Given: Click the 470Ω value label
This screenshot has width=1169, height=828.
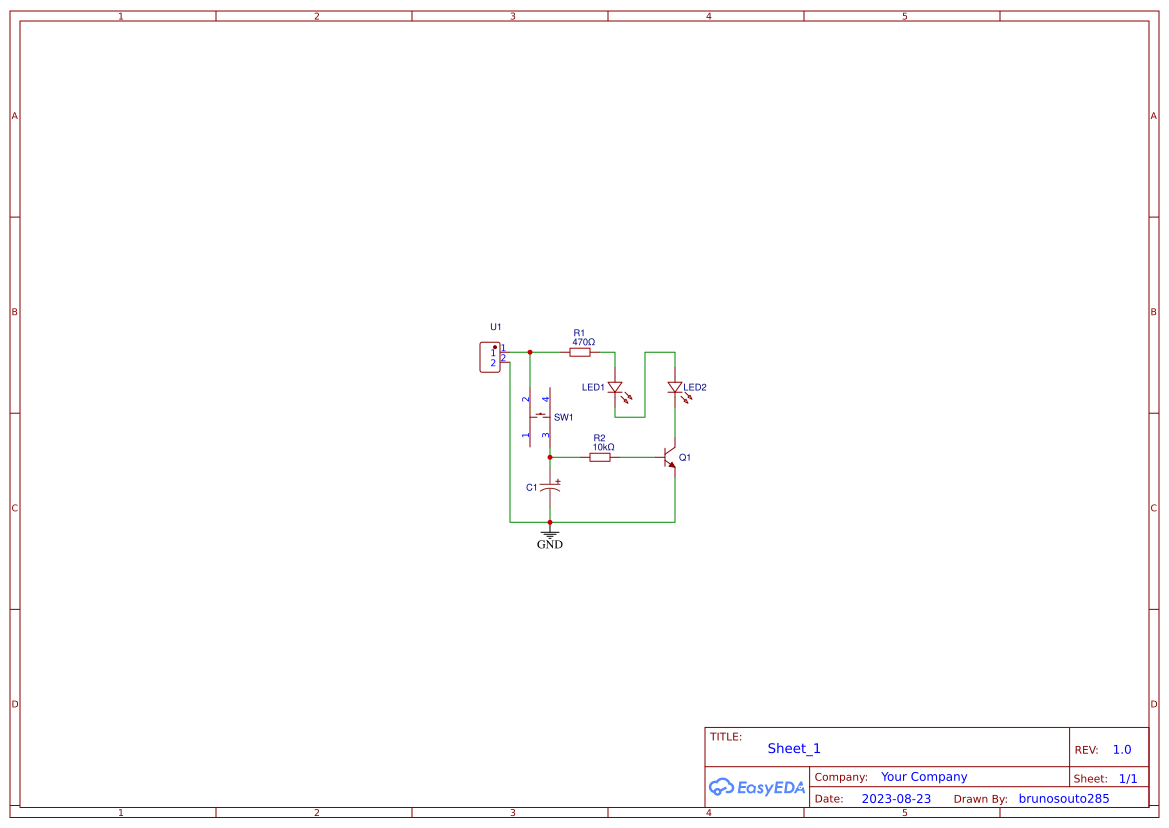Looking at the screenshot, I should click(583, 342).
